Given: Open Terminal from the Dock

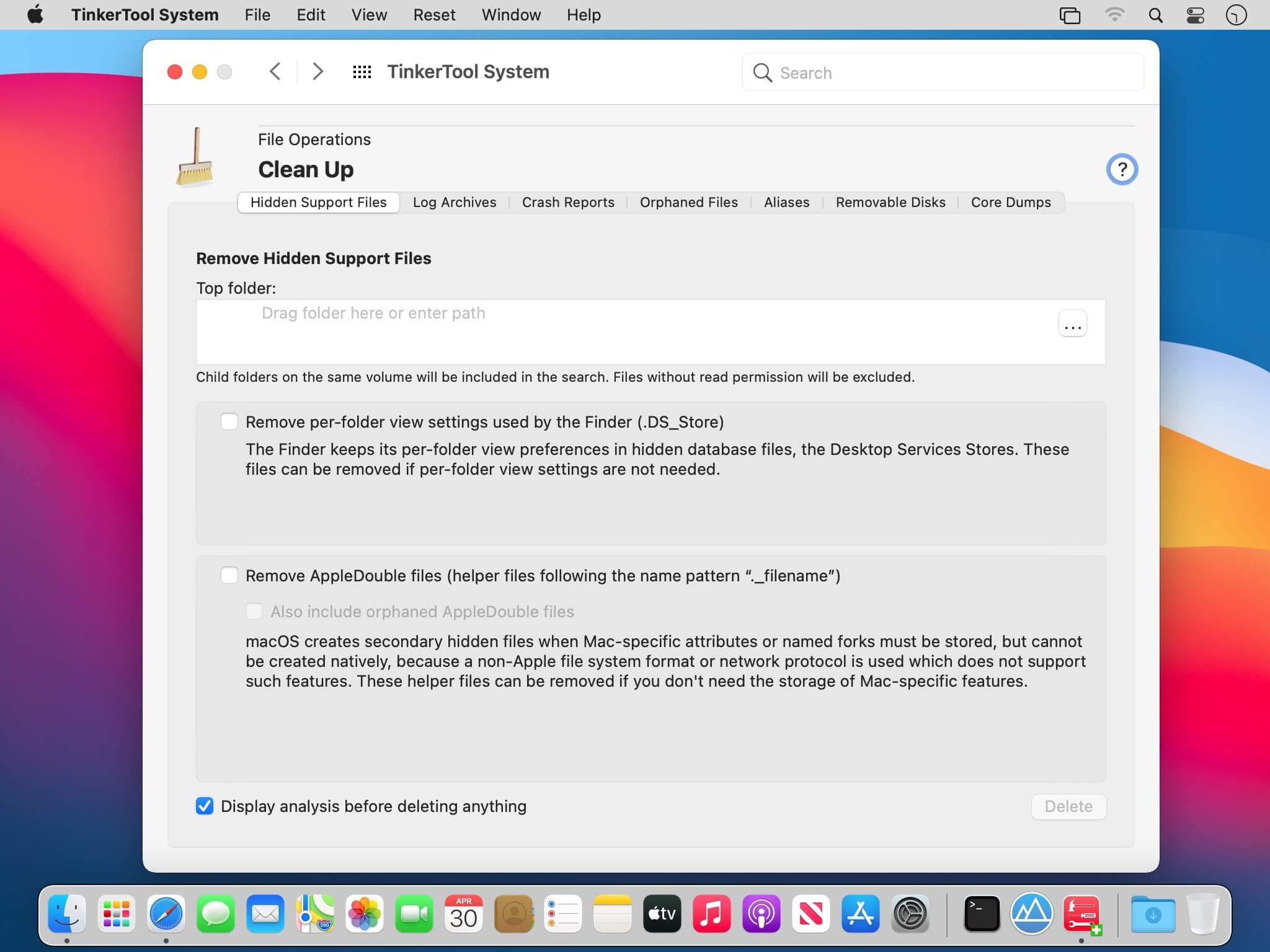Looking at the screenshot, I should (x=982, y=914).
